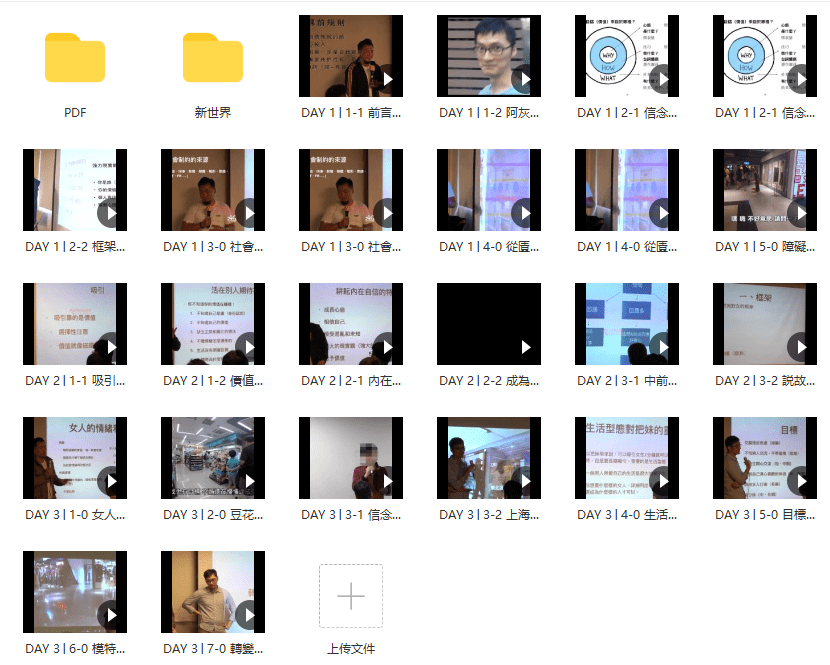Open the DAY 2 | 1-2 價值 video thumbnail
Screen dimensions: 830x665
coord(213,324)
